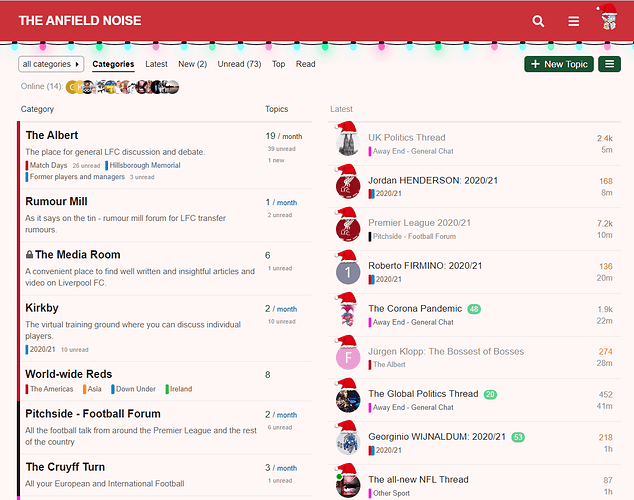Open the Hillsborough Memorial subcategory
Screen dimensions: 634x500
point(145,165)
